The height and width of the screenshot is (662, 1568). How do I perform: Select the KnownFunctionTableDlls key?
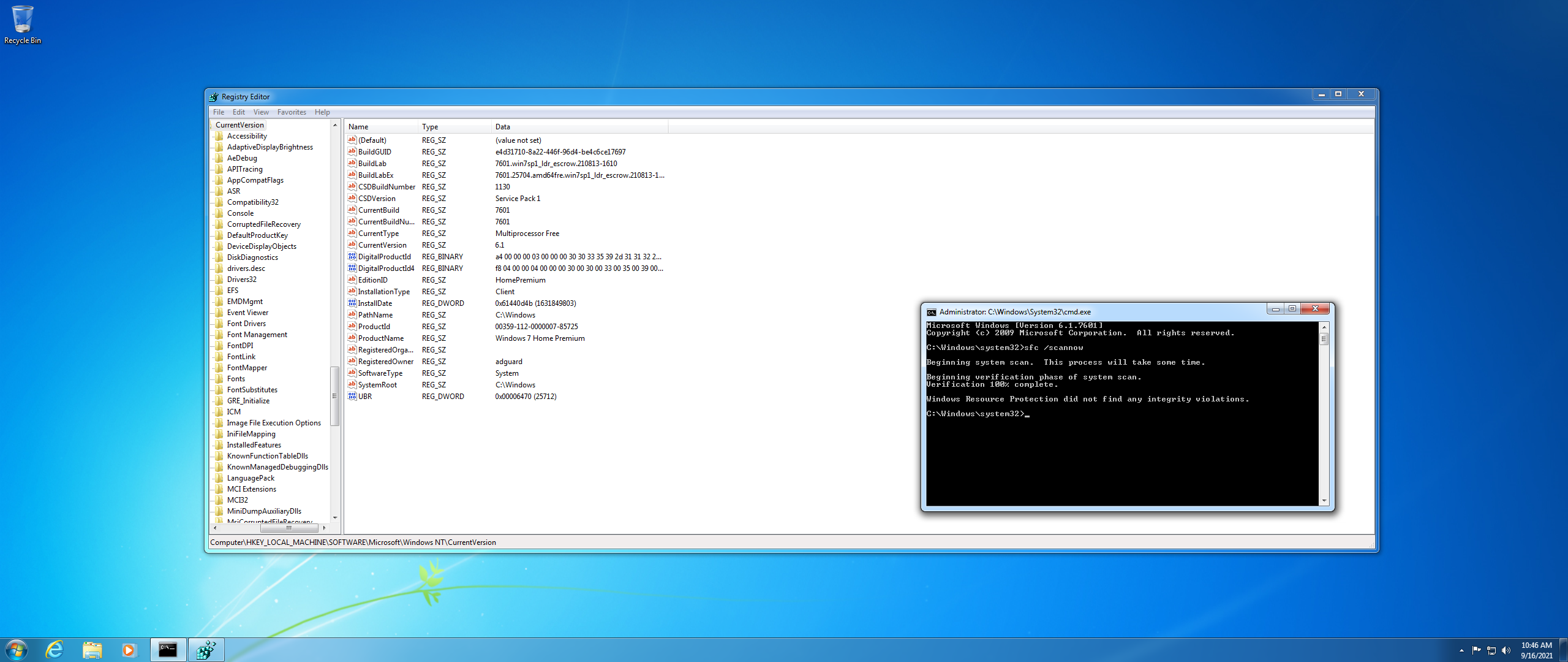[268, 456]
